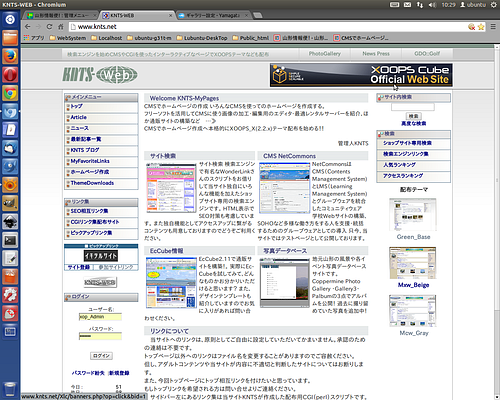This screenshot has width=500, height=400.
Task: Reload the current page
Action: coord(49,27)
